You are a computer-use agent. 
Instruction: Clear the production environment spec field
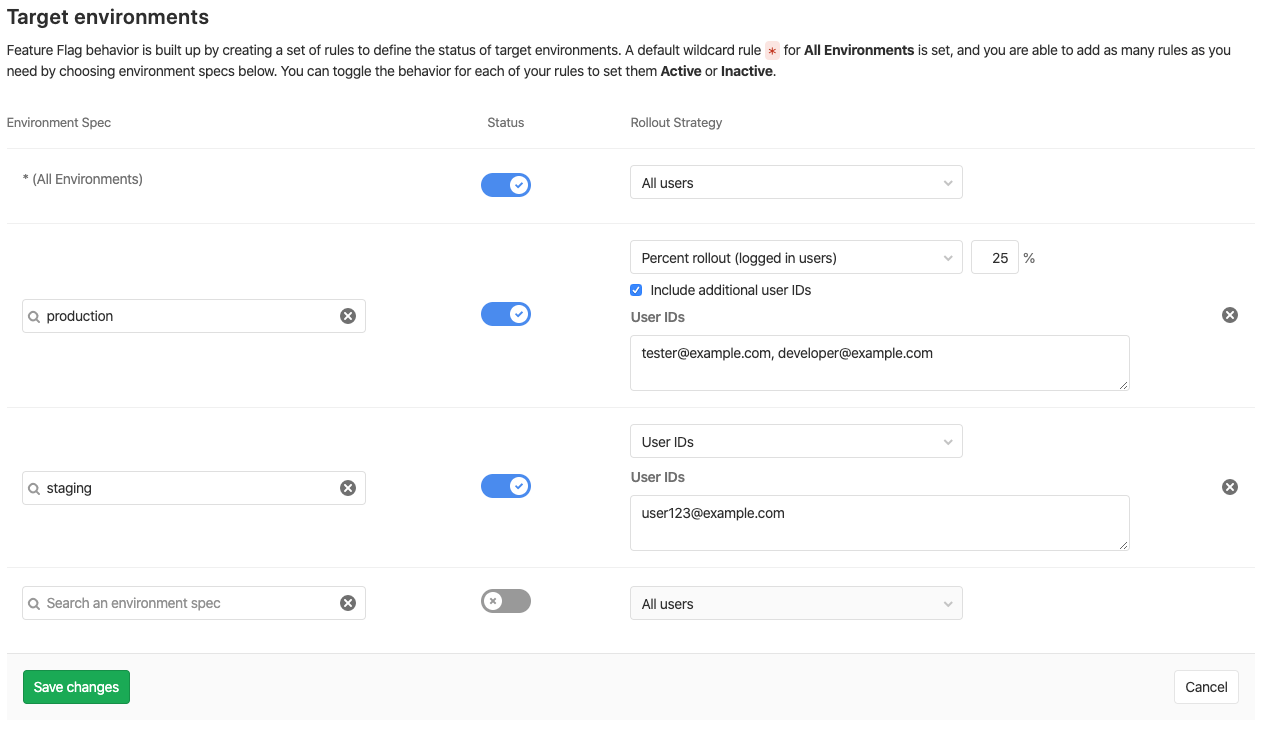pyautogui.click(x=347, y=316)
